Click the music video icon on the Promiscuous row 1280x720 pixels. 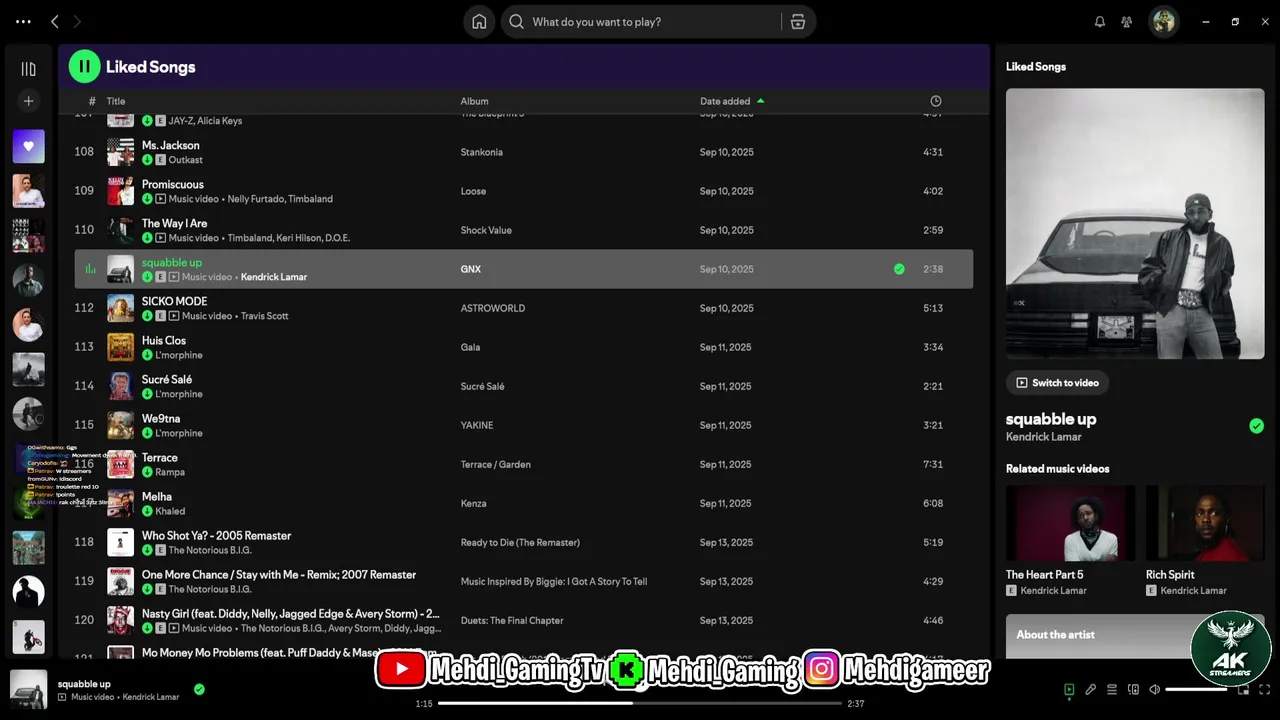[x=160, y=199]
